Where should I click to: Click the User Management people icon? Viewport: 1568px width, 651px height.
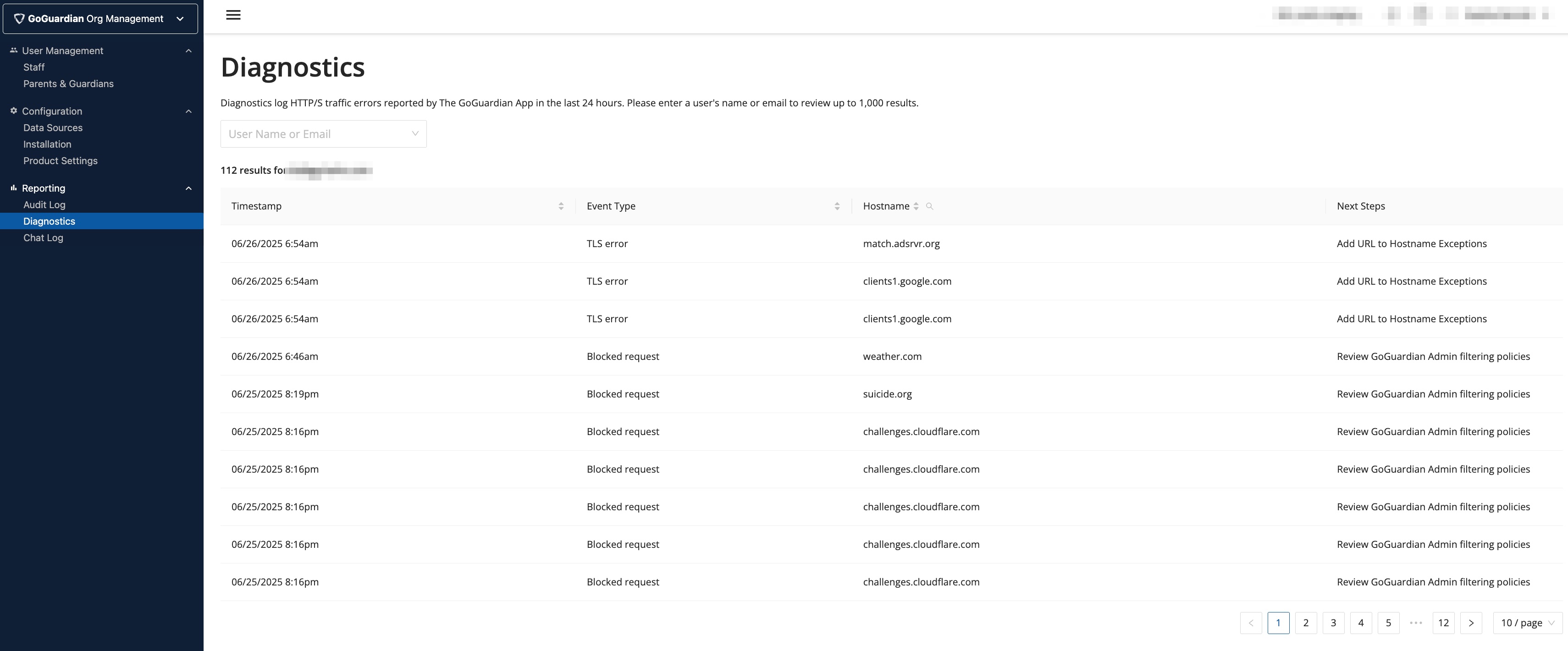pos(12,50)
